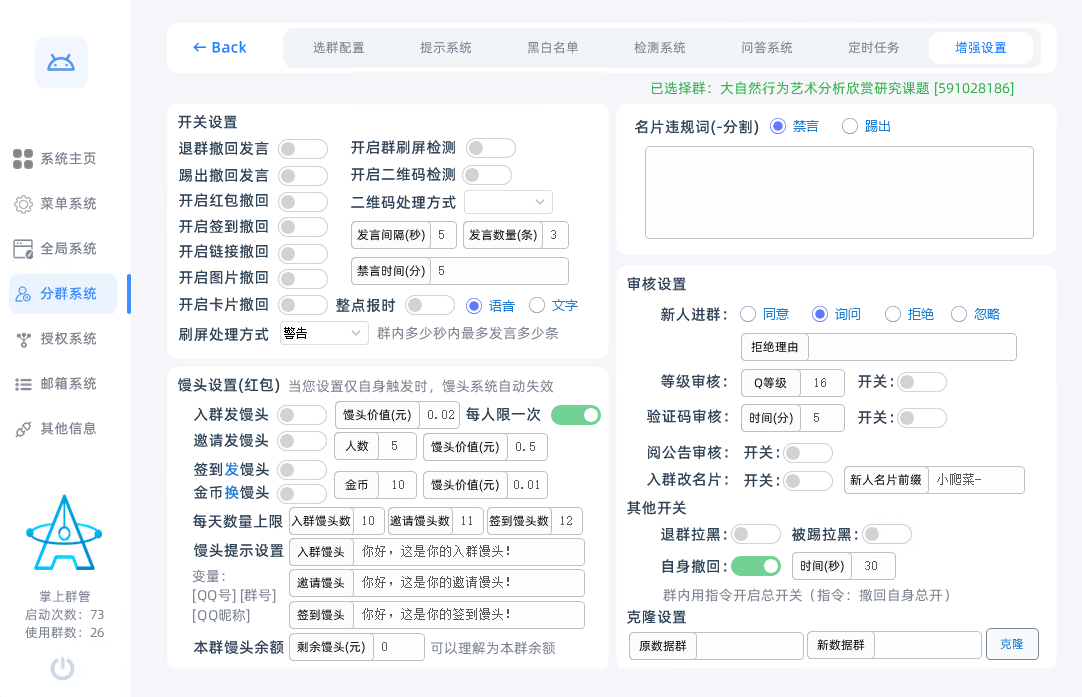Toggle 入群发馒头 switch
The width and height of the screenshot is (1082, 697).
[302, 415]
